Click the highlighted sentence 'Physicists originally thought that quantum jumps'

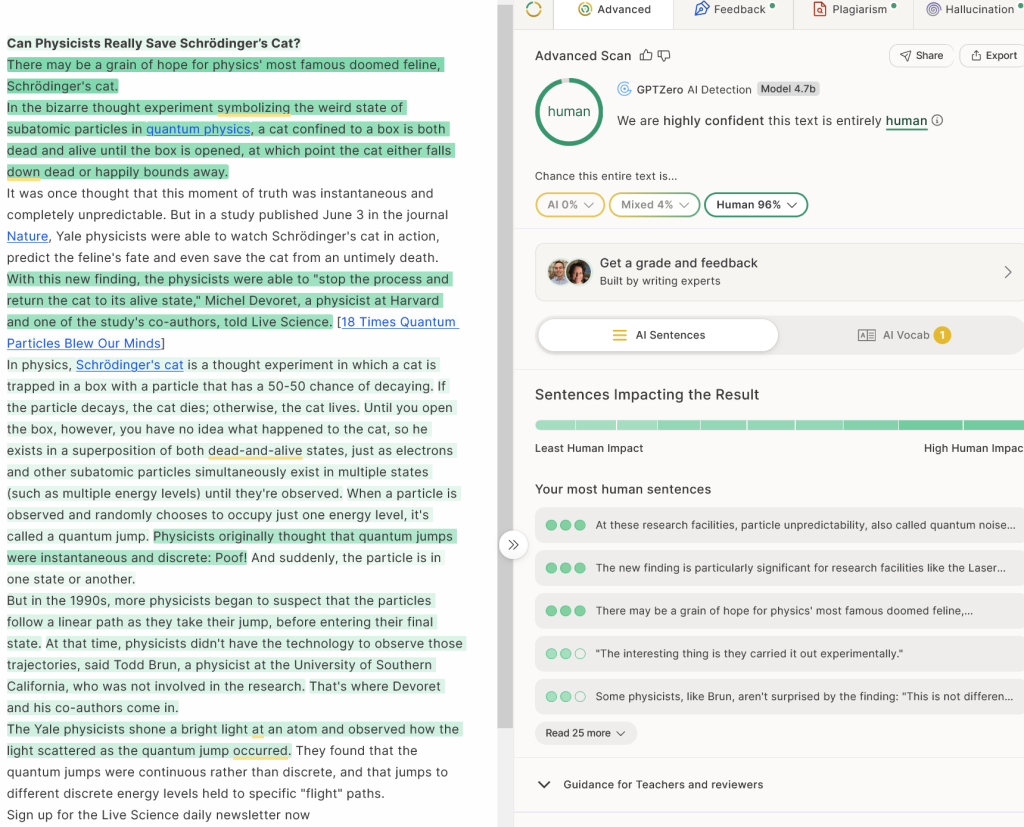302,537
